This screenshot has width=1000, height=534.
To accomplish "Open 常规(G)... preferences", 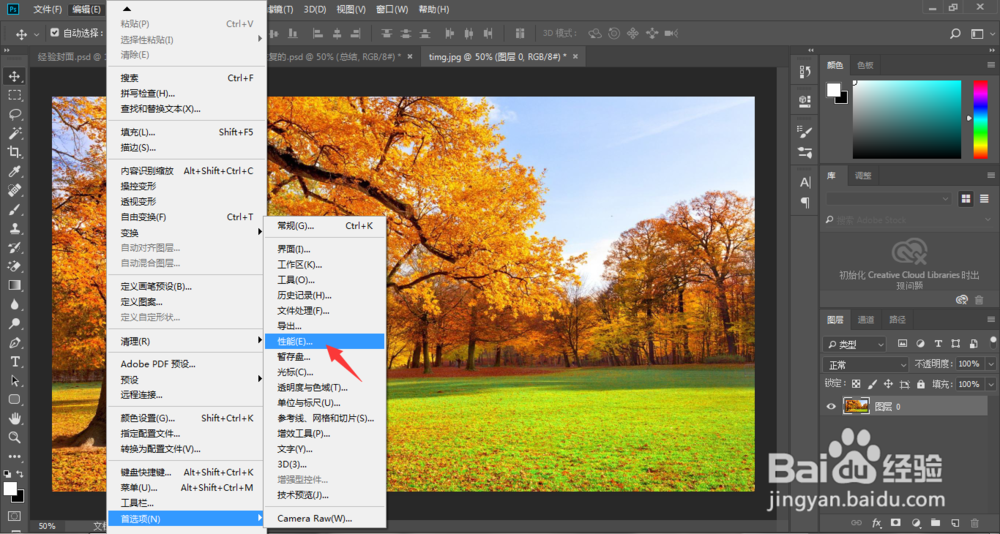I will coord(325,226).
